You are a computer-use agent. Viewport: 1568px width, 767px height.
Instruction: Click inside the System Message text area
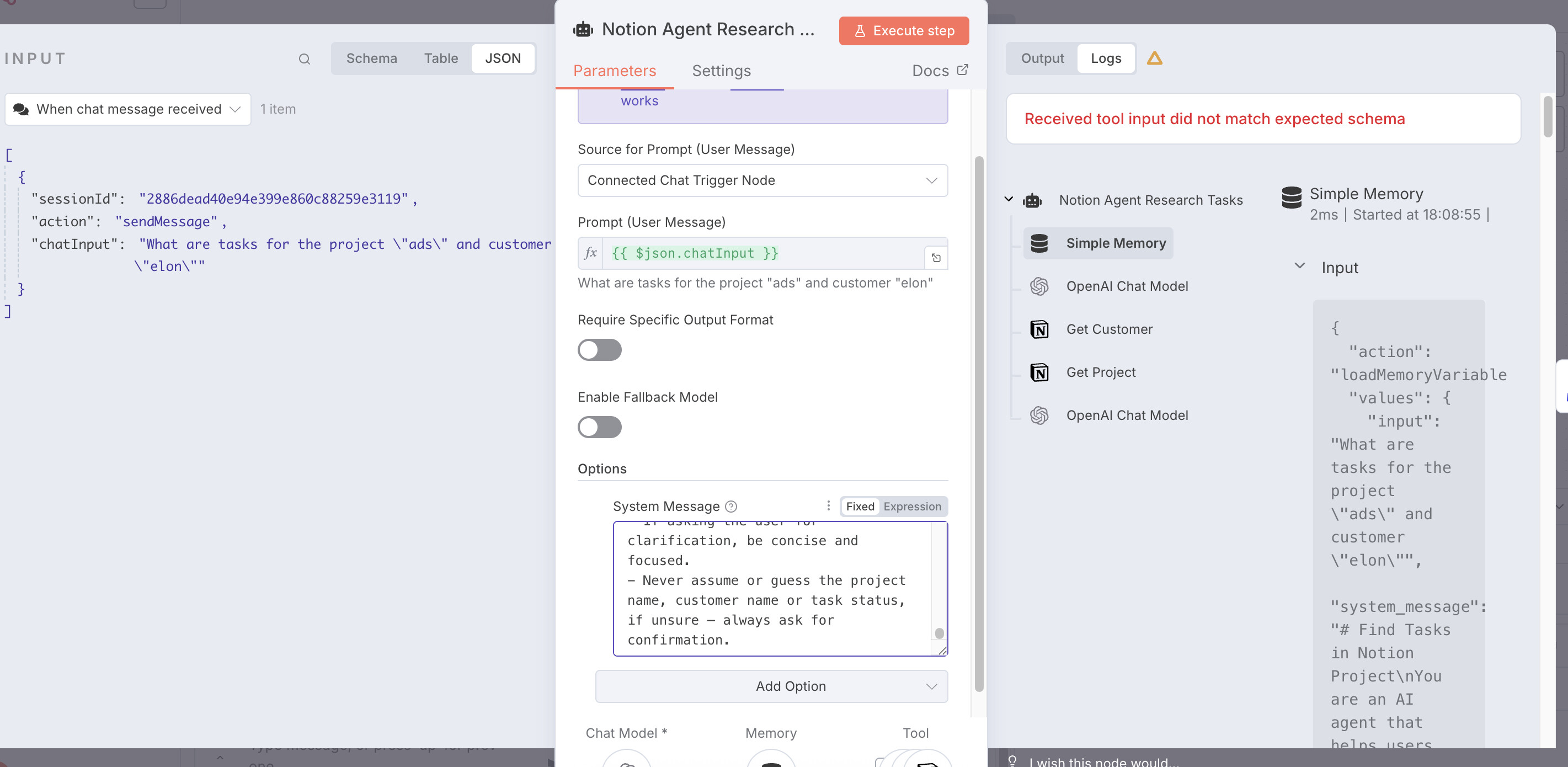[x=772, y=588]
